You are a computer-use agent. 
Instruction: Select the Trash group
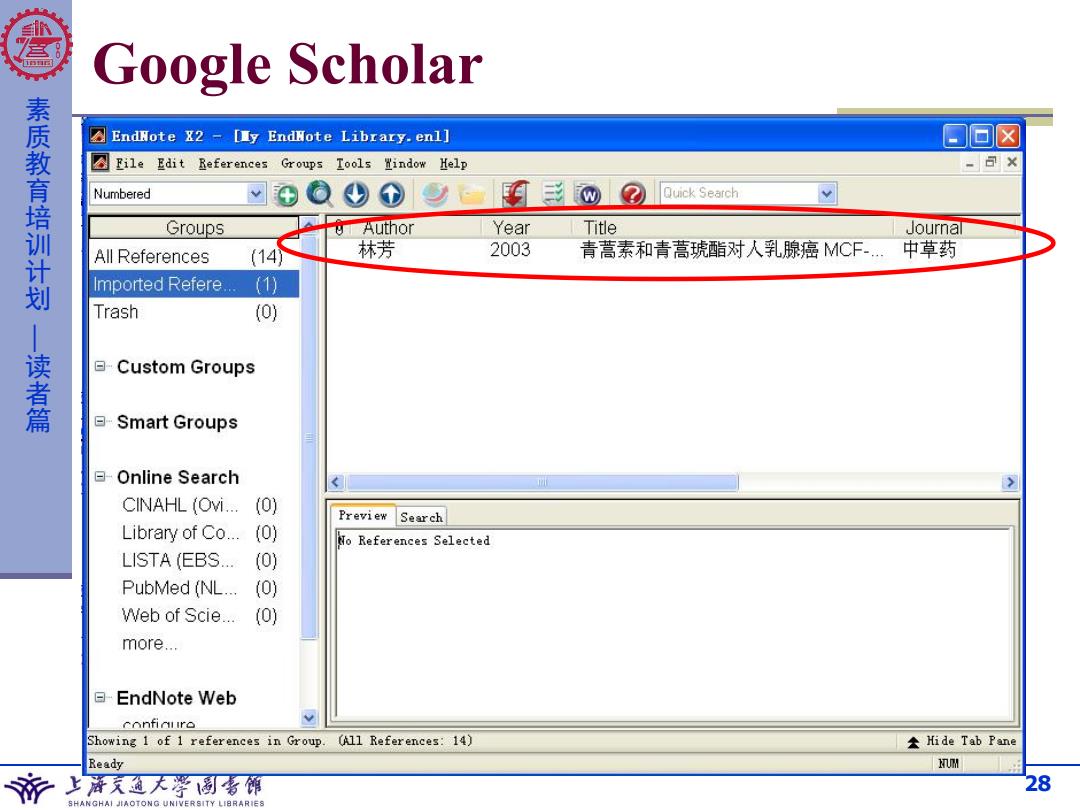coord(194,311)
